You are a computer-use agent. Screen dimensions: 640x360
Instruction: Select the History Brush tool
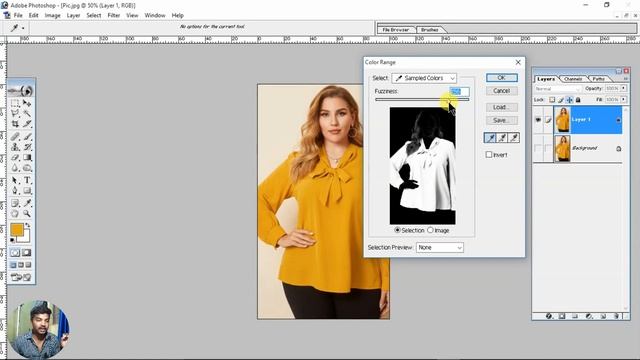coord(27,147)
